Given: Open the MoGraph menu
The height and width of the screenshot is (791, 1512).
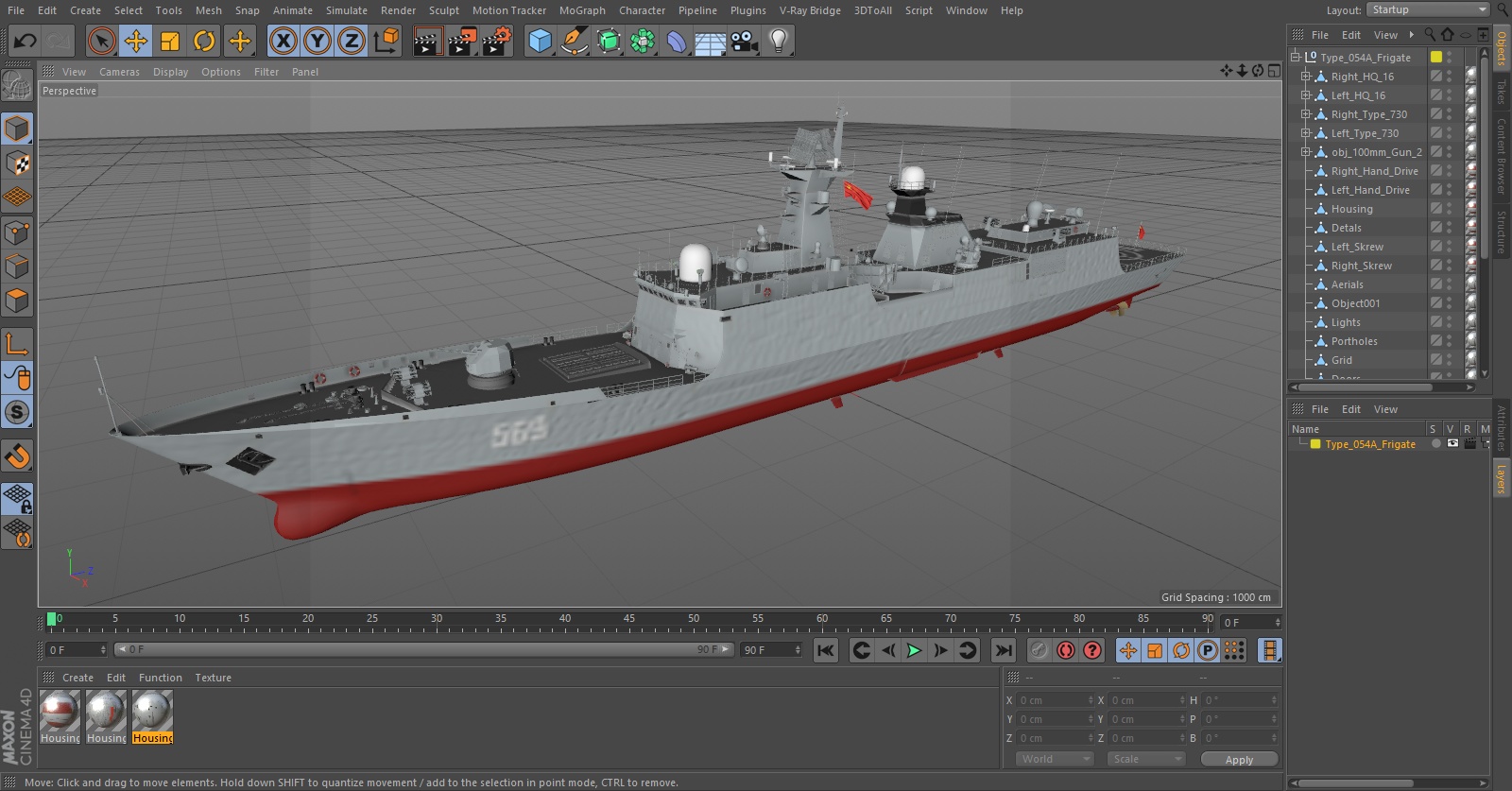Looking at the screenshot, I should coord(582,10).
